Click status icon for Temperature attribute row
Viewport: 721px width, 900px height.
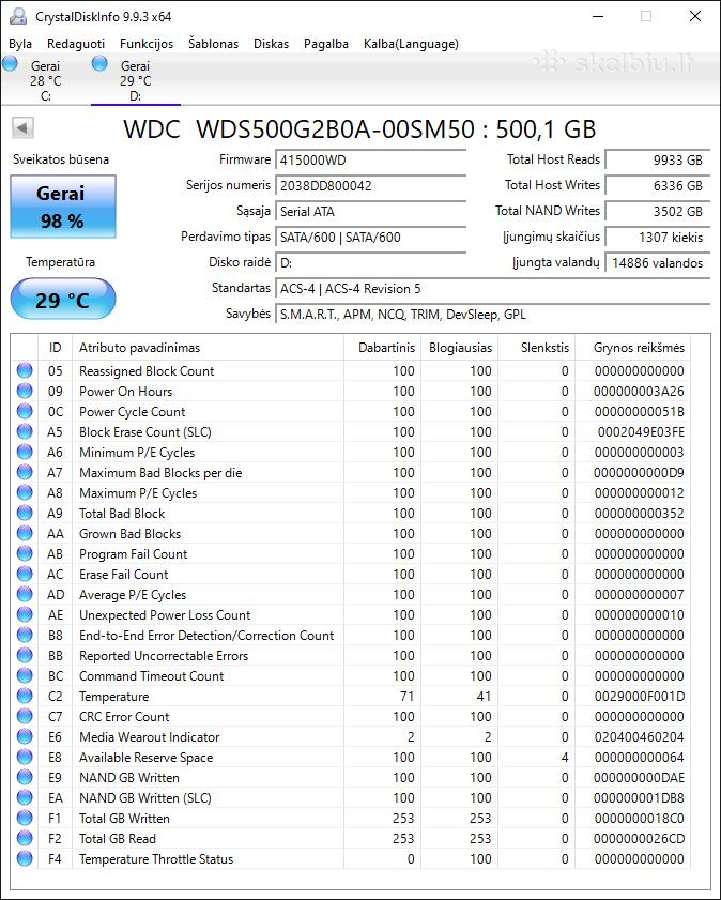tap(25, 696)
